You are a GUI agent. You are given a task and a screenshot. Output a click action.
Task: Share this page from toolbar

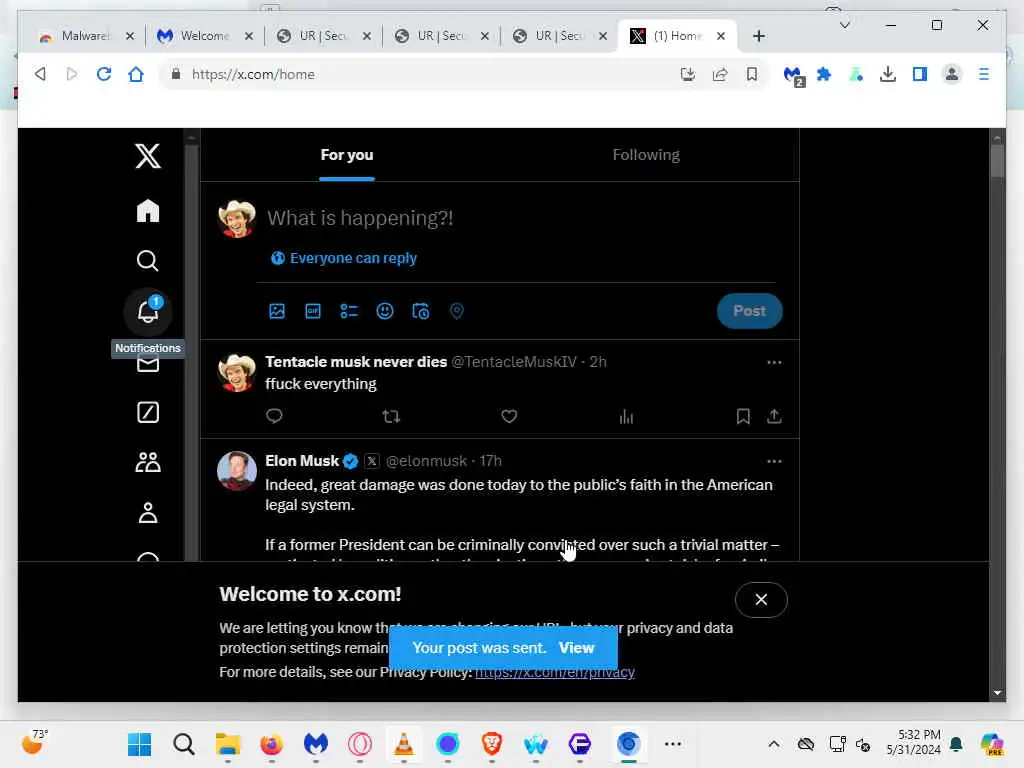[x=720, y=74]
